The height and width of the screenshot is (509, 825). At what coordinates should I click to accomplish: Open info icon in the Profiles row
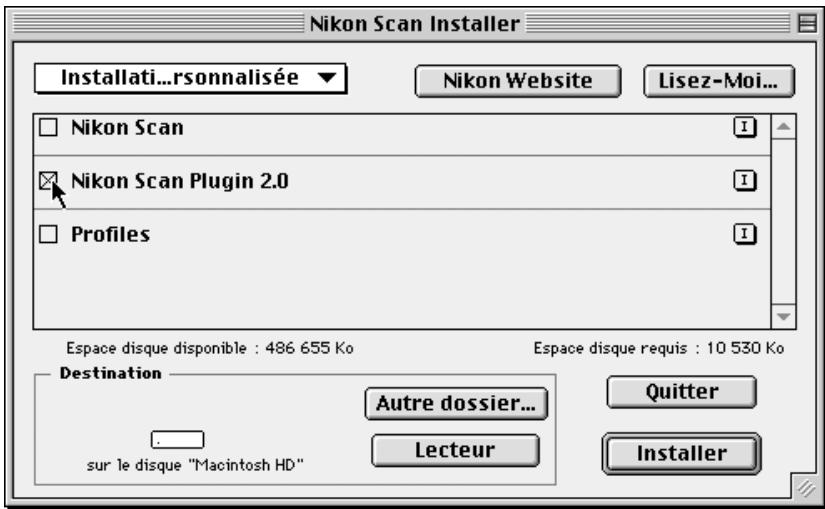click(744, 234)
